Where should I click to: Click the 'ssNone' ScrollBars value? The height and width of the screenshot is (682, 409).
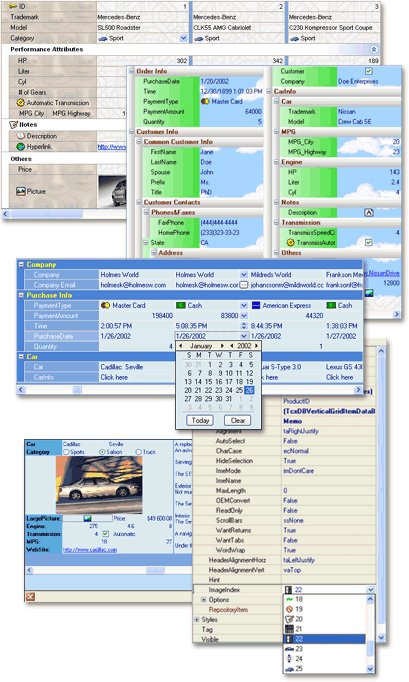293,520
